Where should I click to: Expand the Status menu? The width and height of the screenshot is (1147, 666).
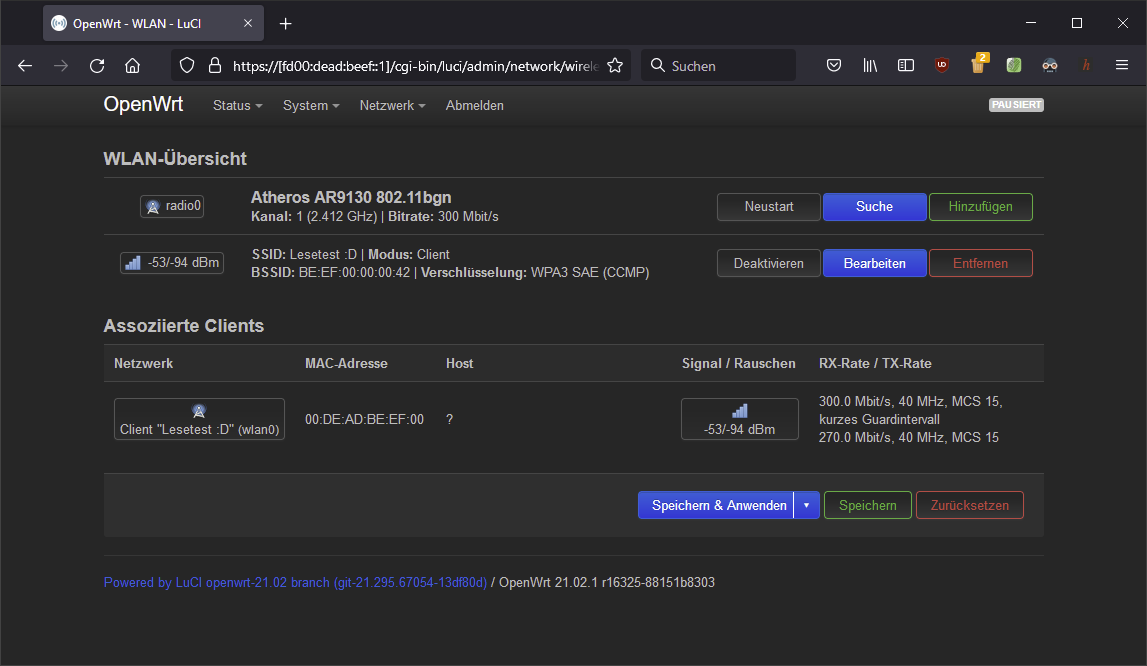pyautogui.click(x=237, y=105)
